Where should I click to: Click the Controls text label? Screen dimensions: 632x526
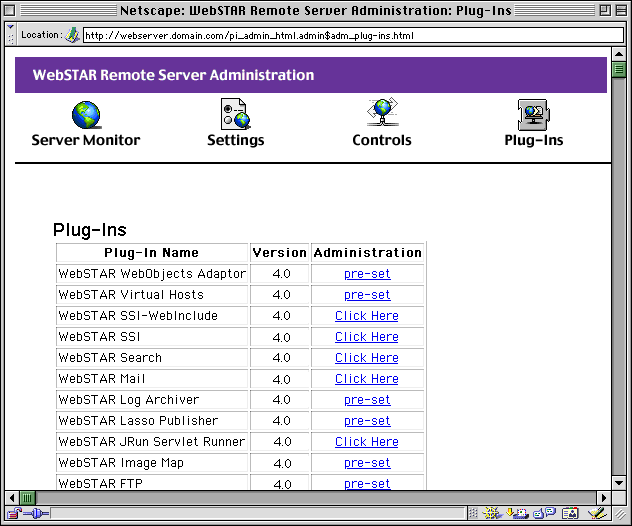[x=382, y=140]
